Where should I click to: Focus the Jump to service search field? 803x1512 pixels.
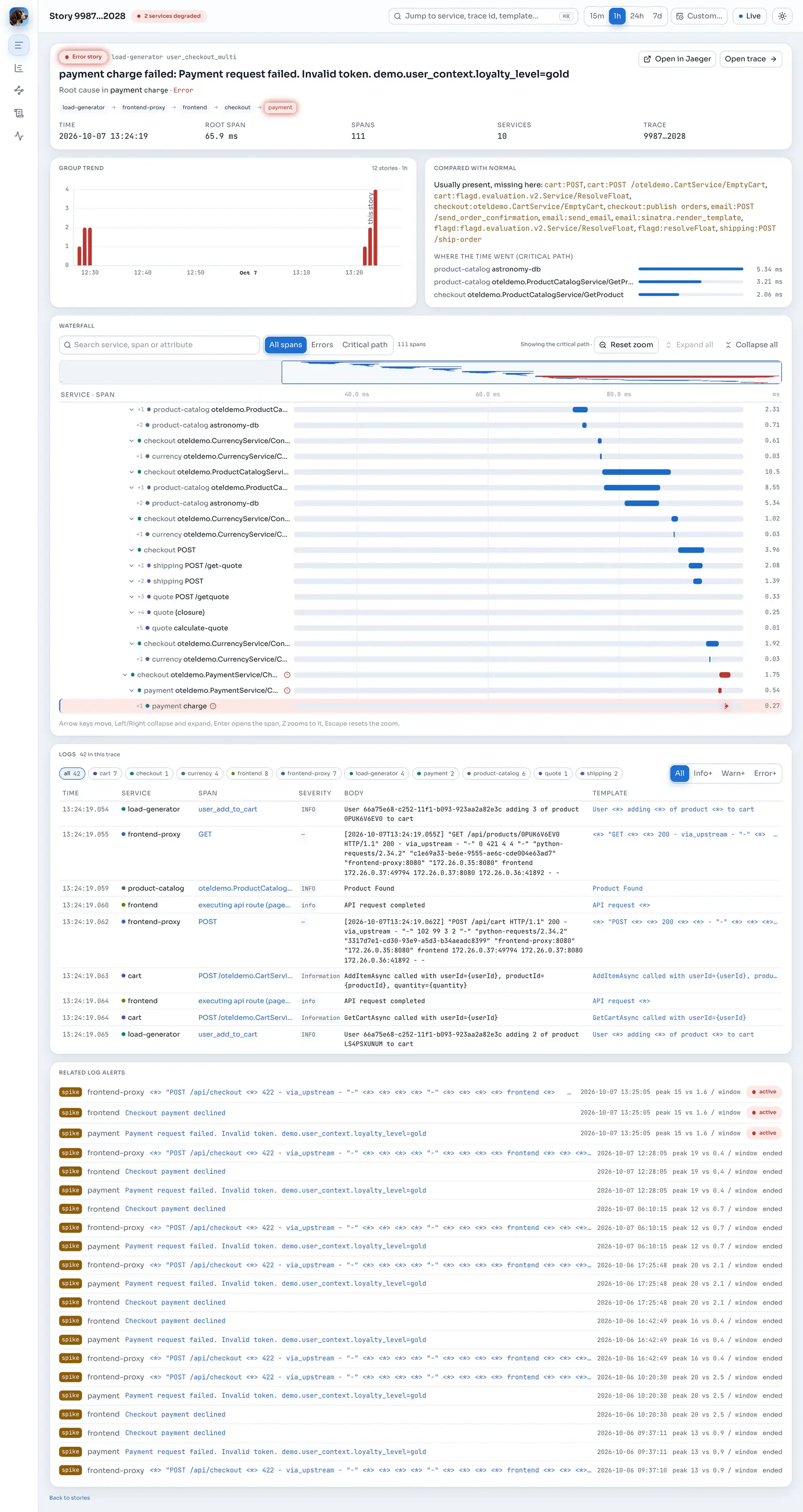click(483, 16)
